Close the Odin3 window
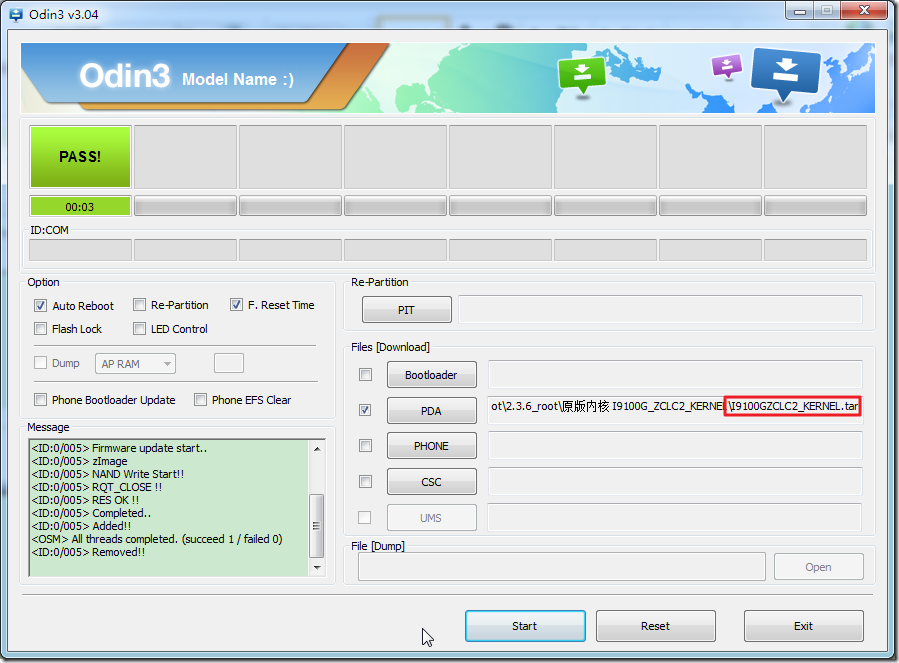 pyautogui.click(x=865, y=10)
